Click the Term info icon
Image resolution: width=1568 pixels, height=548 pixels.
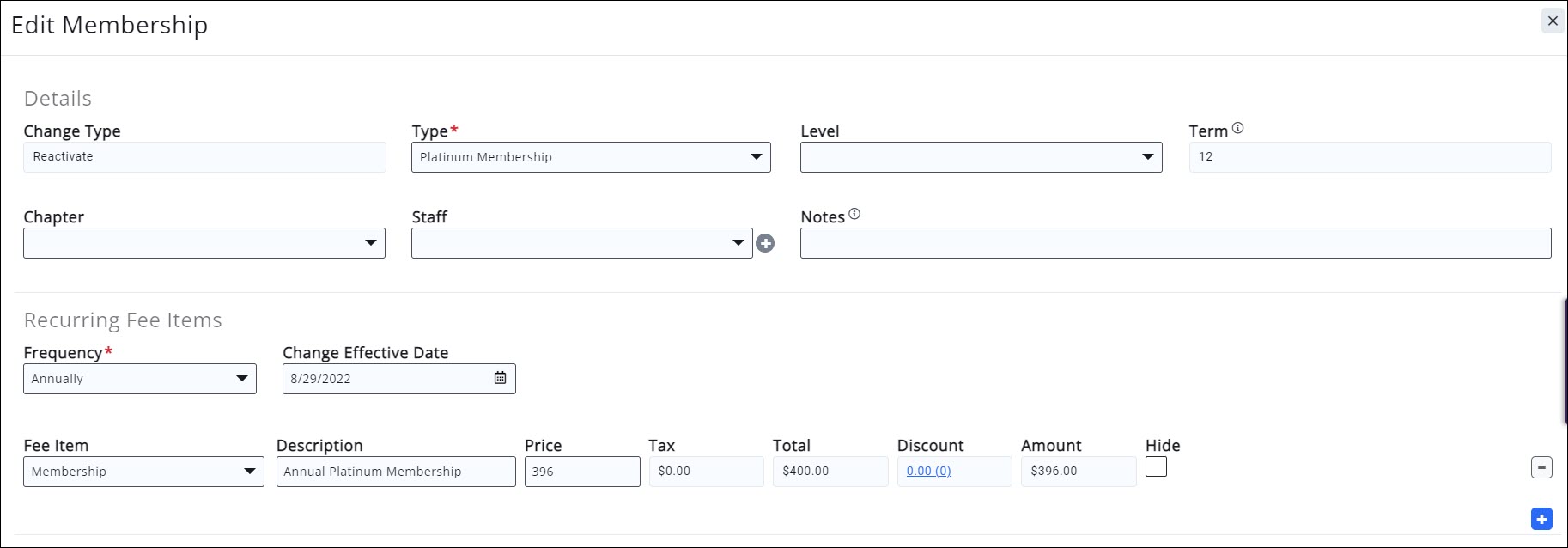[x=1237, y=128]
